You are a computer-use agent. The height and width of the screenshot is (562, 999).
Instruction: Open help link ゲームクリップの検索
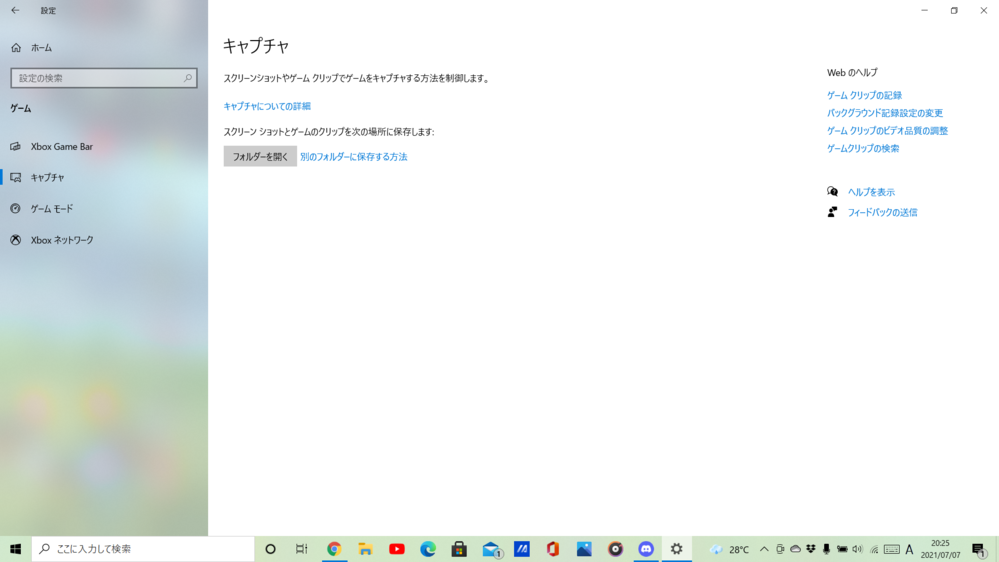point(863,148)
